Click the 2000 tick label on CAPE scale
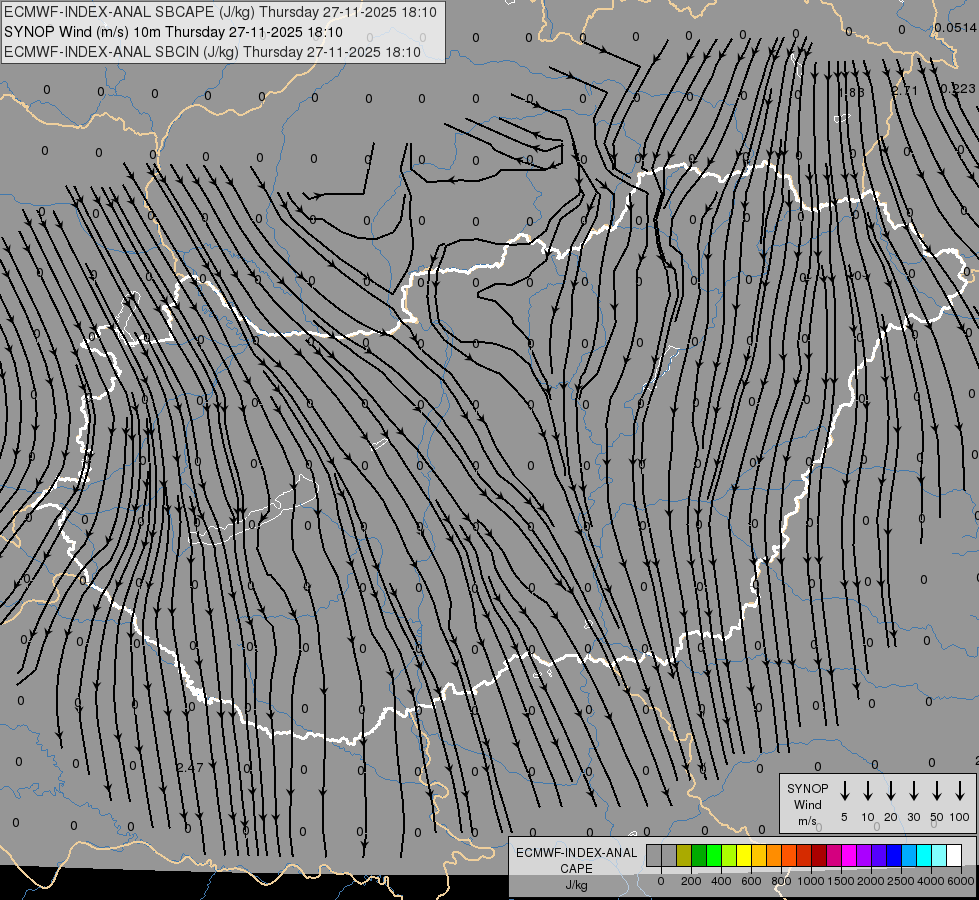979x900 pixels. pyautogui.click(x=871, y=881)
